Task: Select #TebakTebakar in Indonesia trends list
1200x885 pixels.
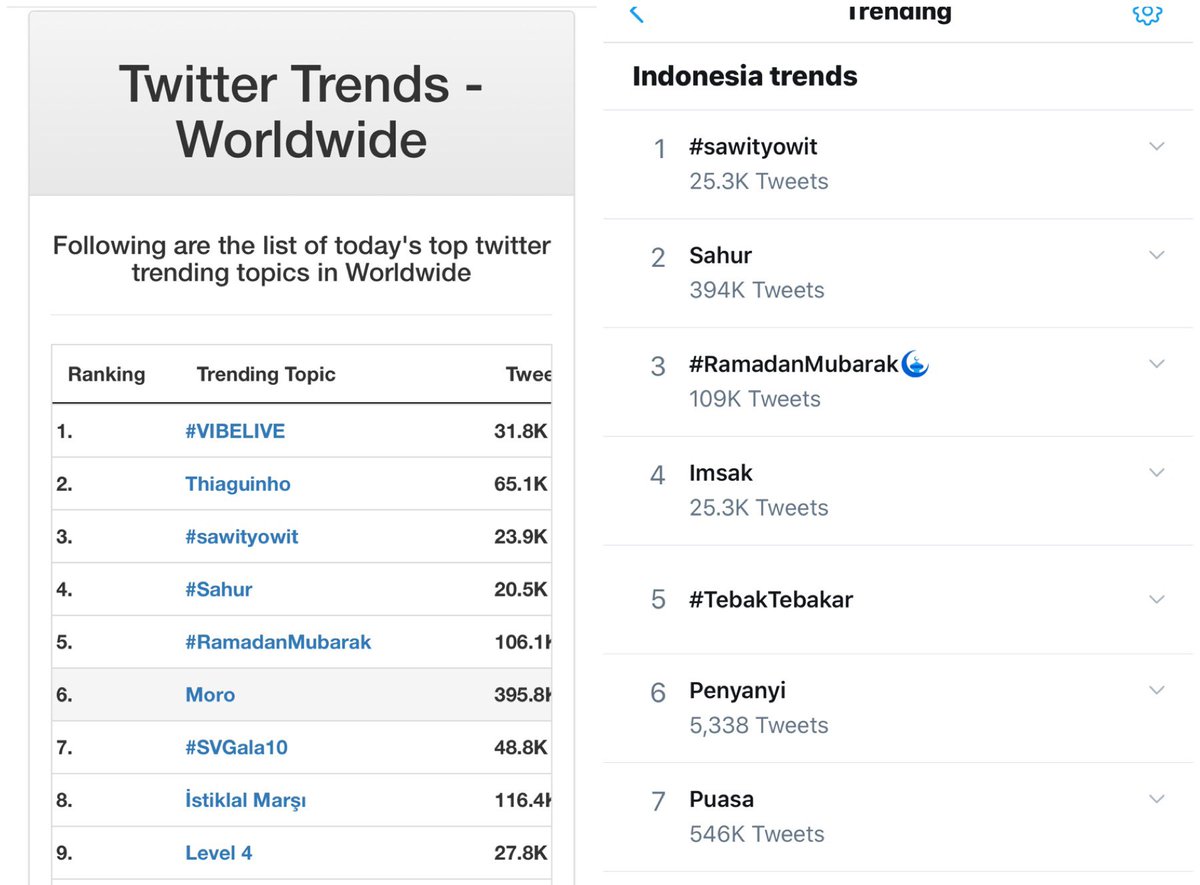Action: coord(771,600)
